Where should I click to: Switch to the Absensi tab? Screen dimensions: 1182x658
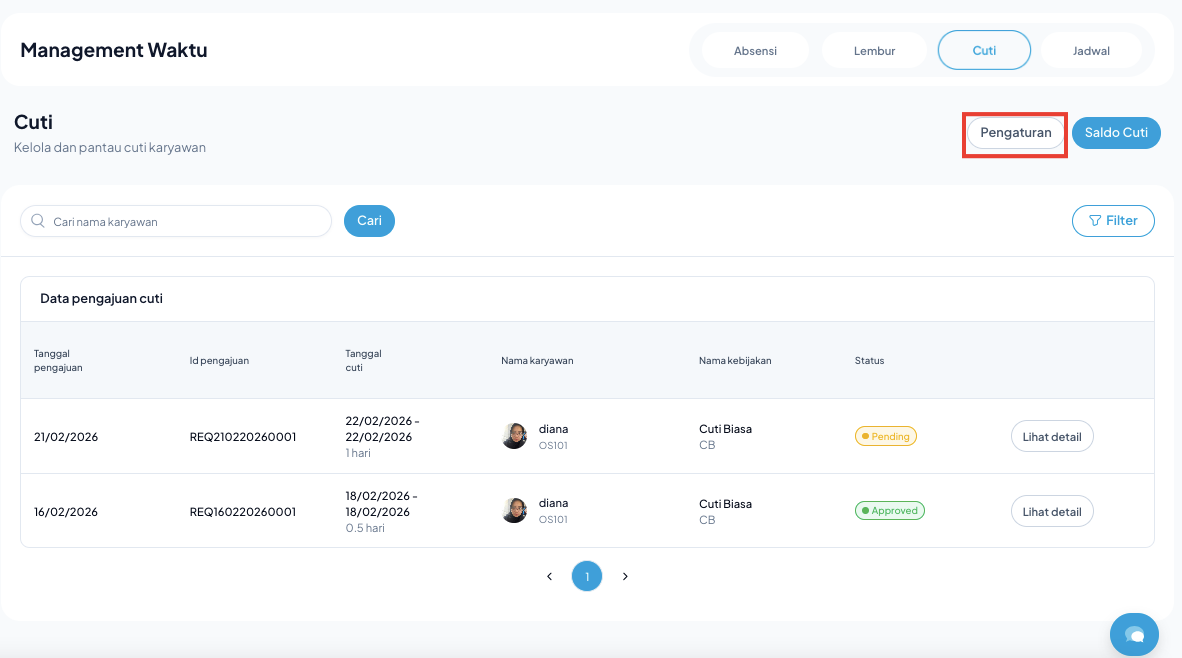[755, 51]
